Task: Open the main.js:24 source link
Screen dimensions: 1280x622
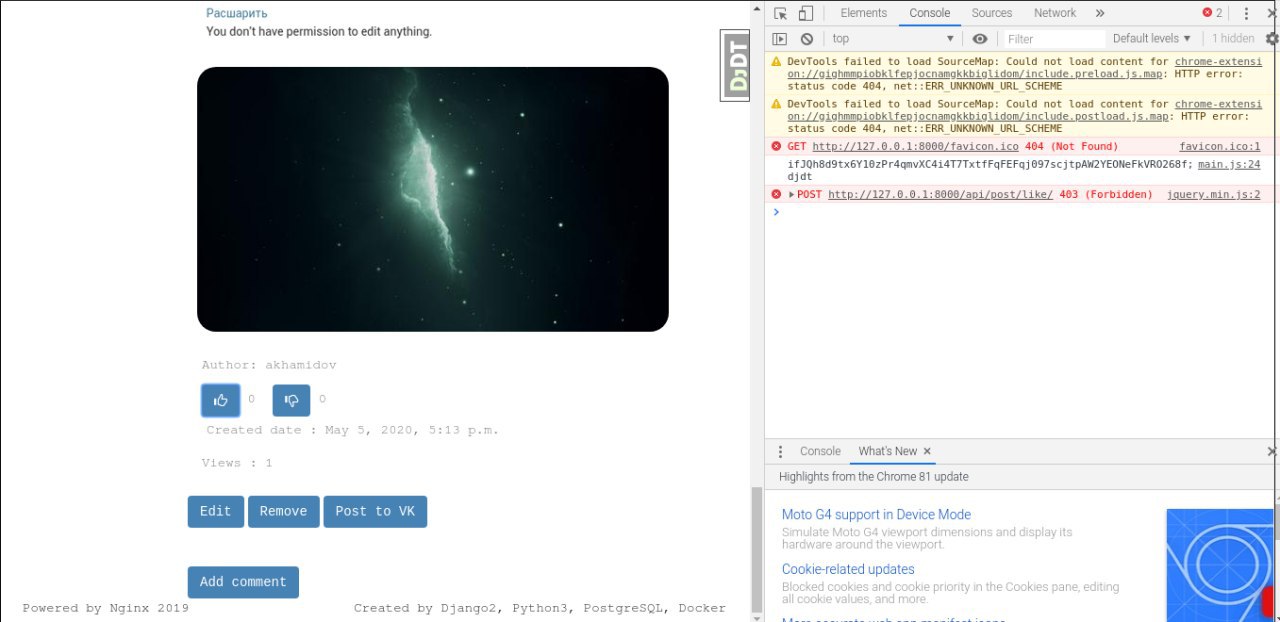Action: pyautogui.click(x=1229, y=164)
